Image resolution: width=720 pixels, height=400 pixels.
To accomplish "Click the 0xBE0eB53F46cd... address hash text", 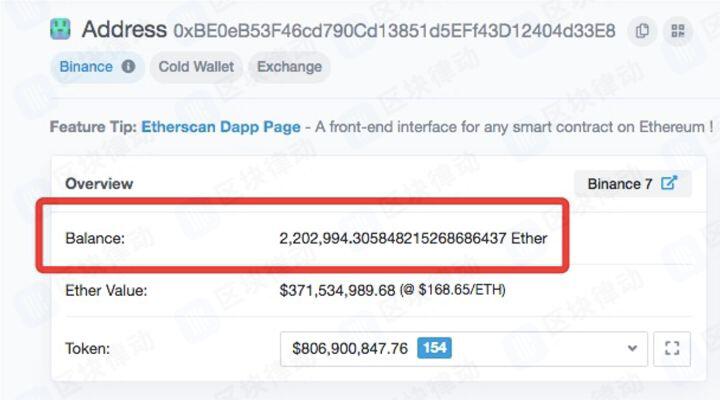I will coord(394,31).
